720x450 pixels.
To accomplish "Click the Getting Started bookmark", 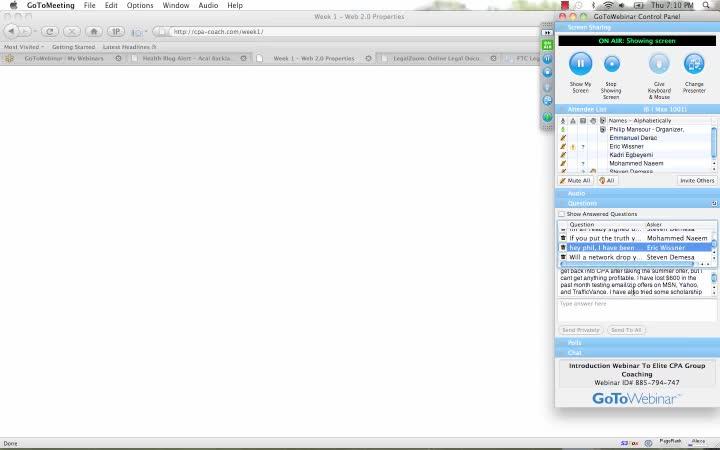I will pos(73,47).
